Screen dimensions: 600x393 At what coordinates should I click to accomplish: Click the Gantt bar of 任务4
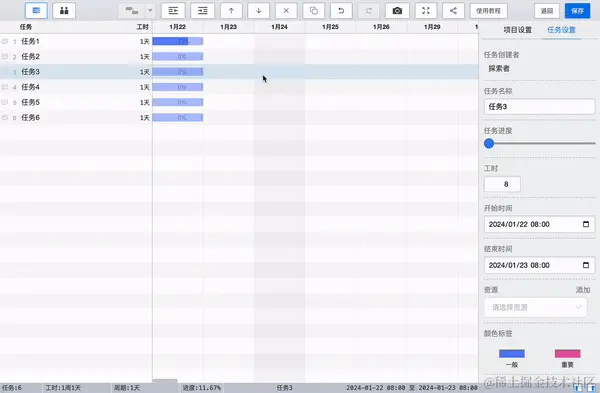click(178, 87)
